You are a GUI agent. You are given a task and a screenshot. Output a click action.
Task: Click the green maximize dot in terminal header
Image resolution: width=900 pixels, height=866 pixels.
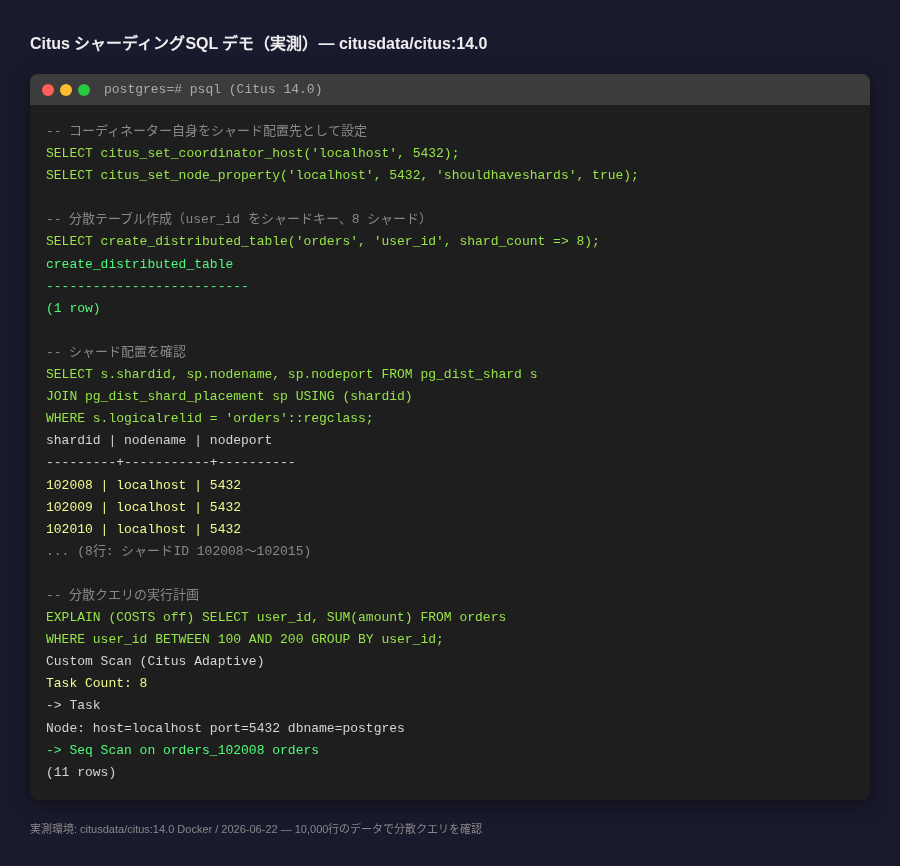click(84, 90)
